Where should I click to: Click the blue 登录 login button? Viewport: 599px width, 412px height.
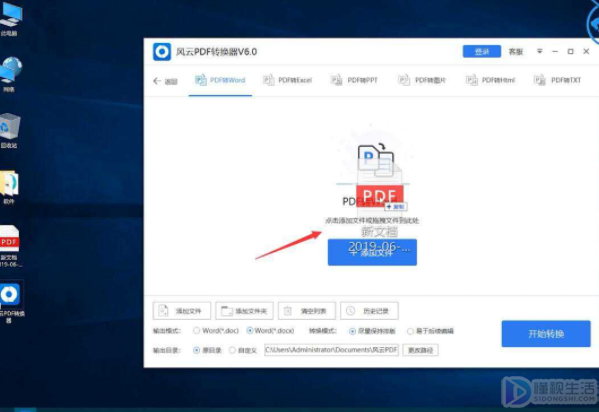point(482,52)
